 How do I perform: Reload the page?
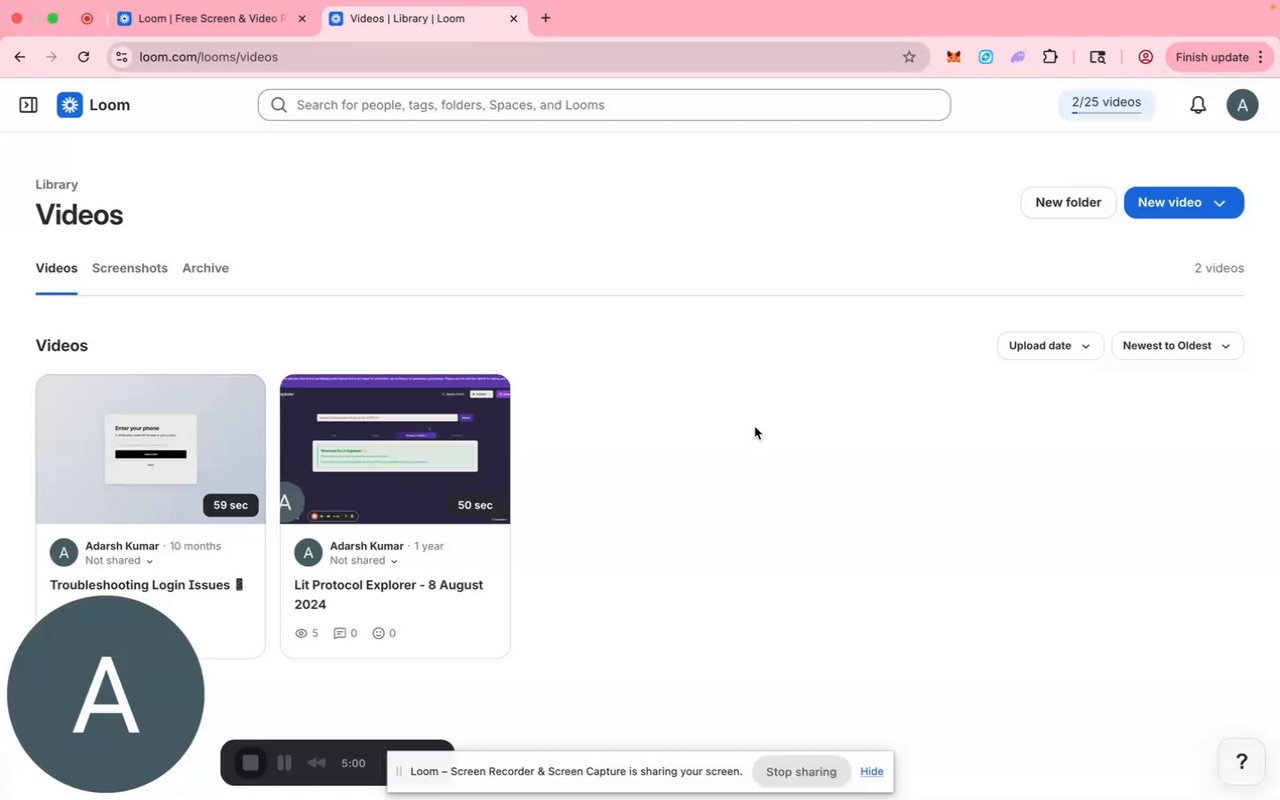84,57
